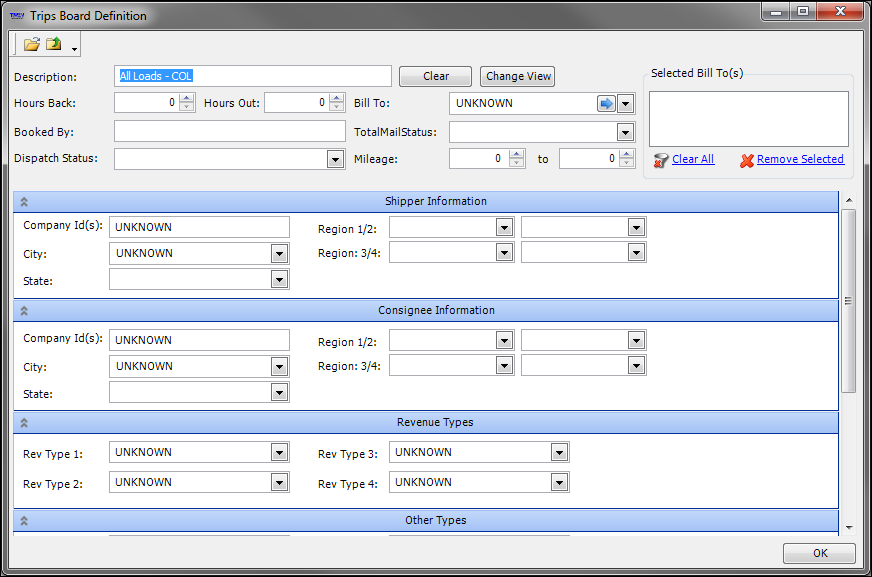Open the Dispatch Status dropdown
The width and height of the screenshot is (872, 577).
coord(335,159)
